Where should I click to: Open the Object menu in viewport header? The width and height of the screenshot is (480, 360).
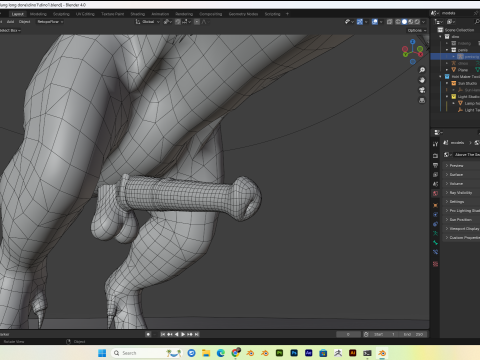24,22
